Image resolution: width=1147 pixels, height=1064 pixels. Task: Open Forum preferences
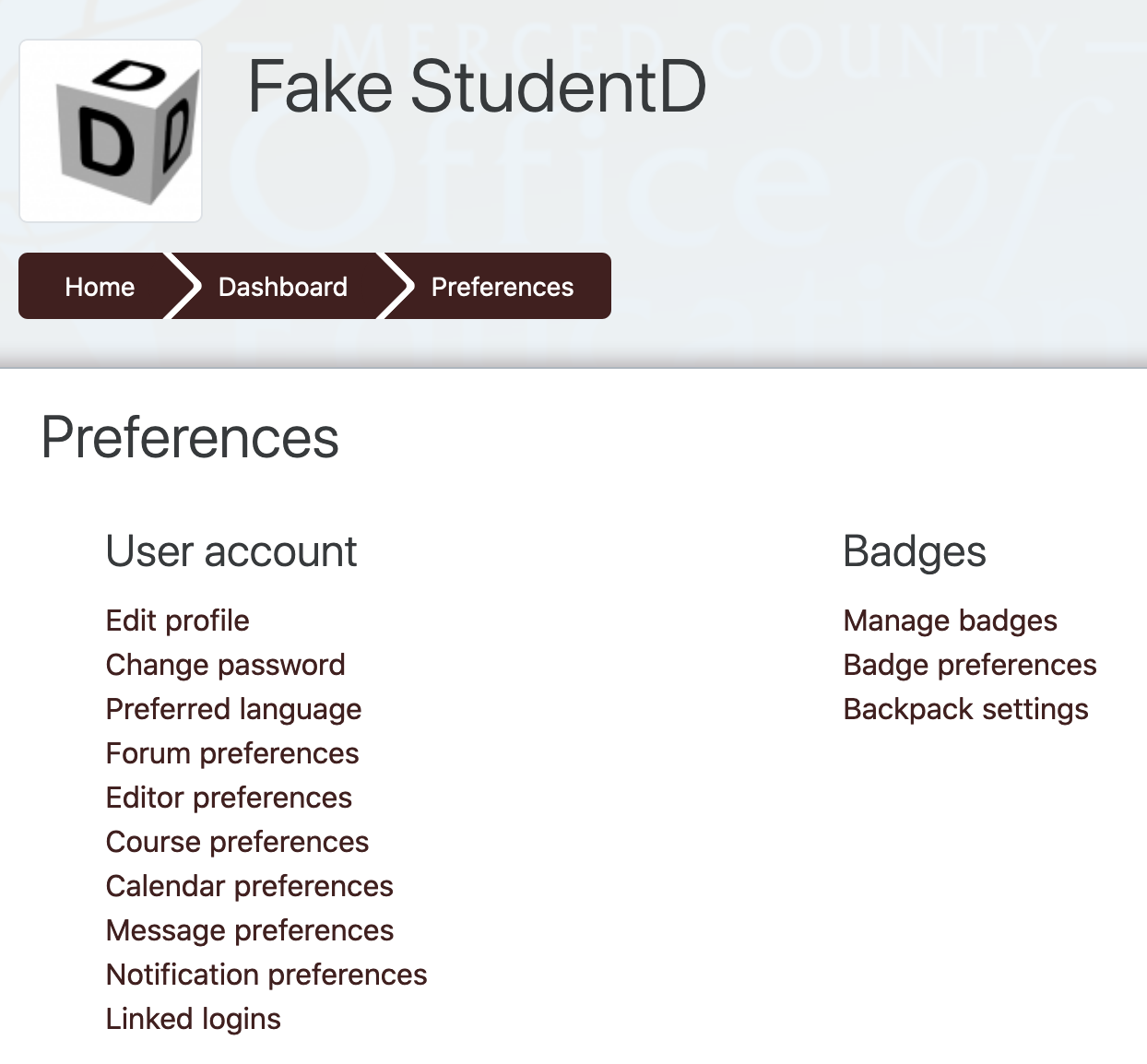[232, 753]
